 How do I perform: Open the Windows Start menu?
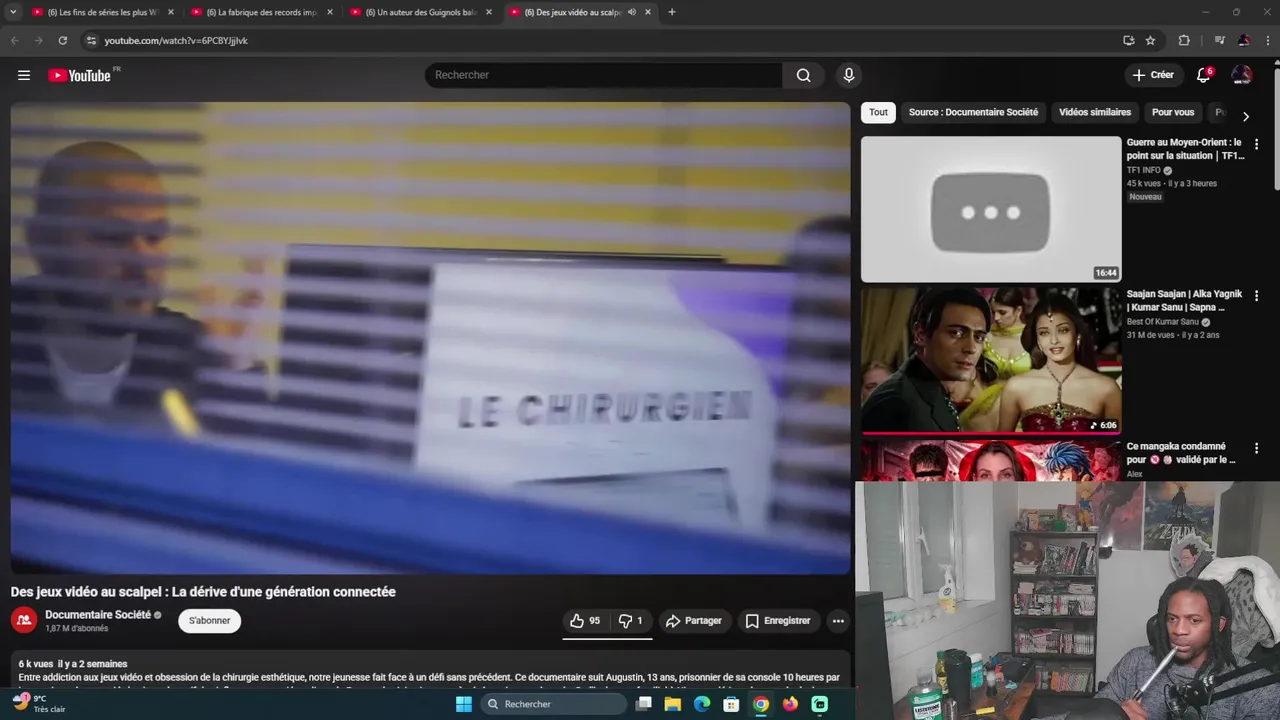tap(464, 704)
